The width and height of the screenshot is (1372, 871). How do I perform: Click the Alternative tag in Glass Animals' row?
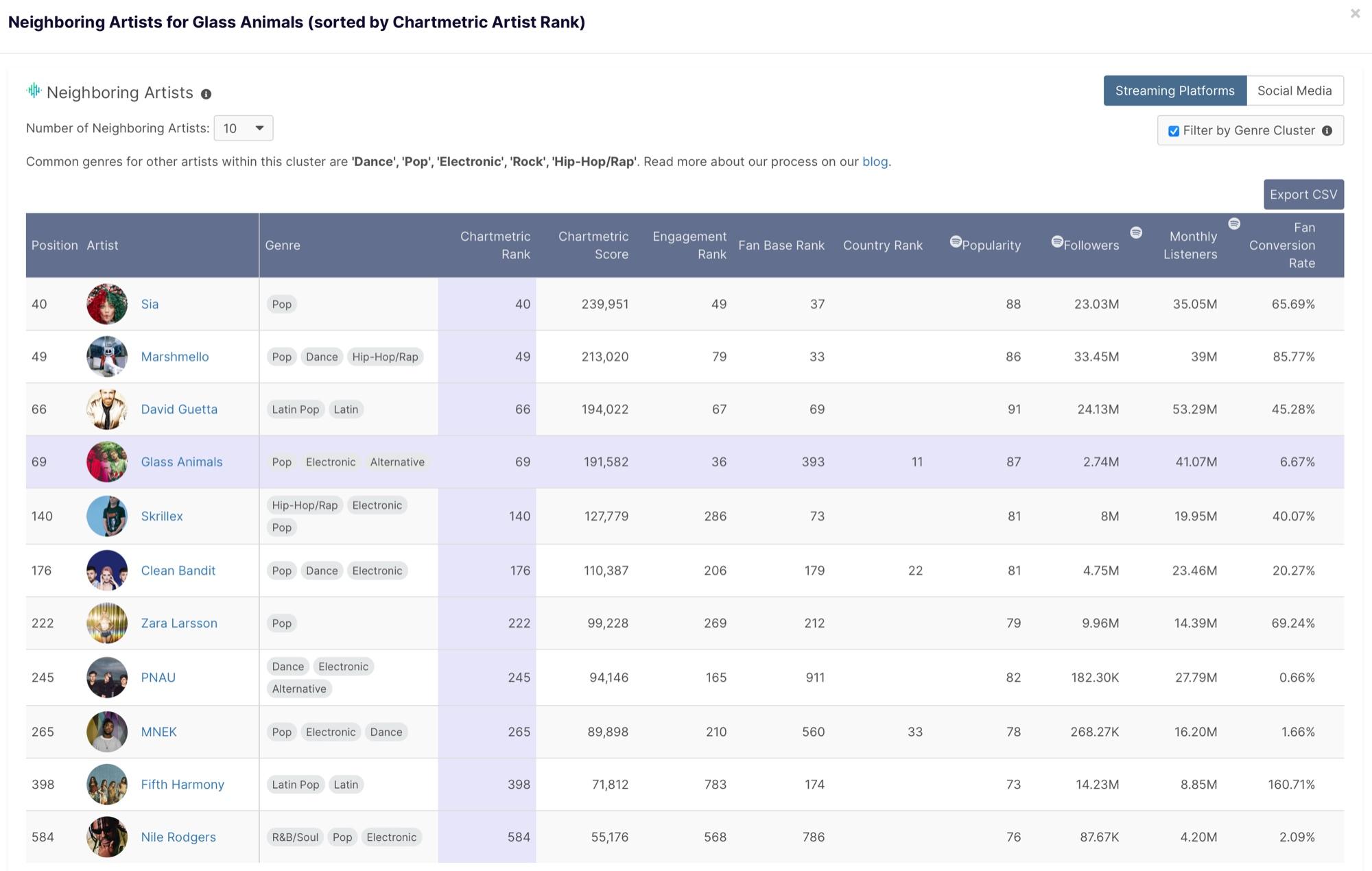pos(397,463)
